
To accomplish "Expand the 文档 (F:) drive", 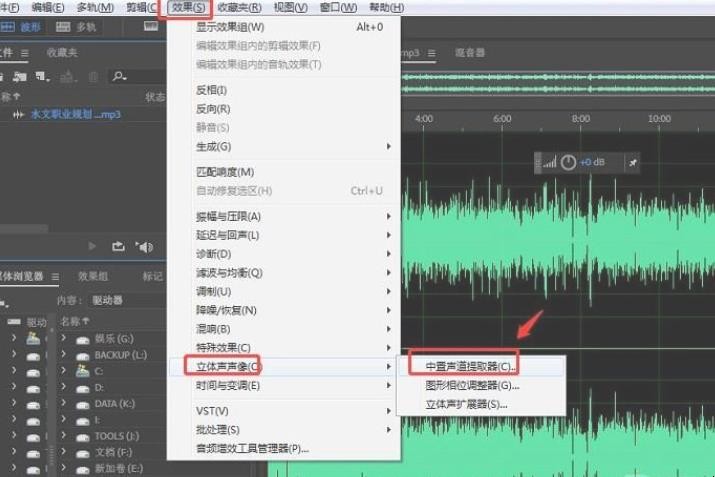I will click(x=64, y=452).
